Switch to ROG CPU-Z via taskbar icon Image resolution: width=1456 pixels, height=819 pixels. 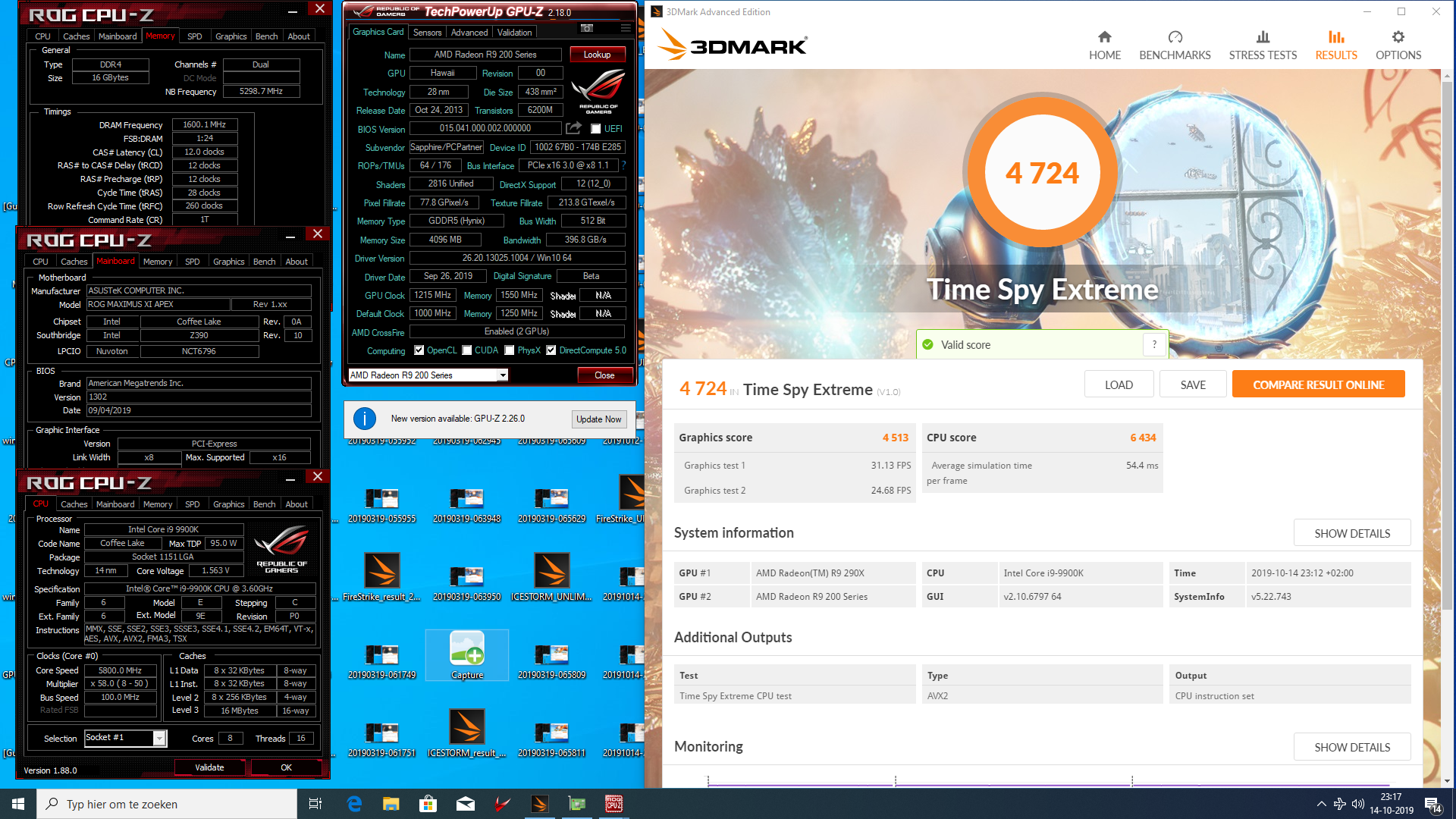(x=614, y=804)
